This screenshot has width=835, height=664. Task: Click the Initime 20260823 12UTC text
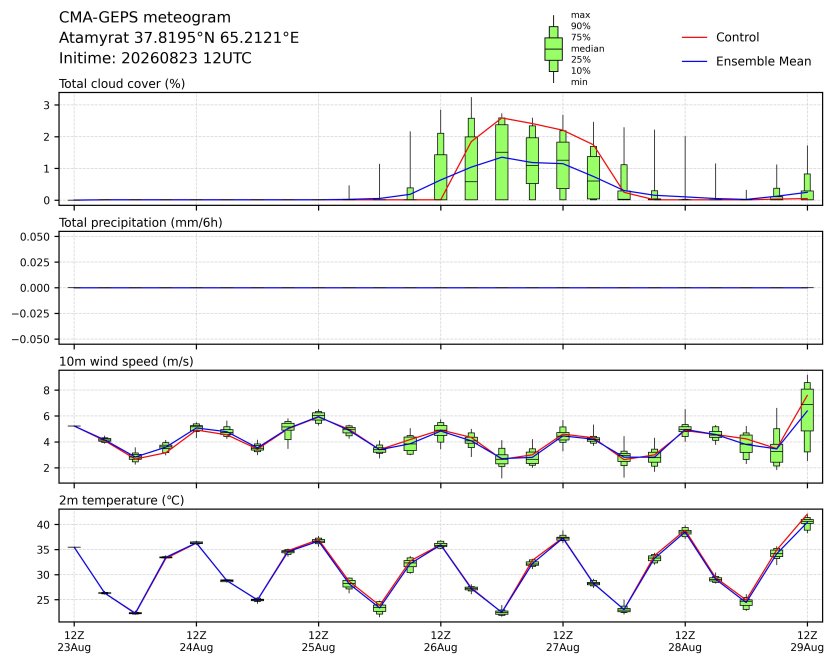(x=155, y=58)
